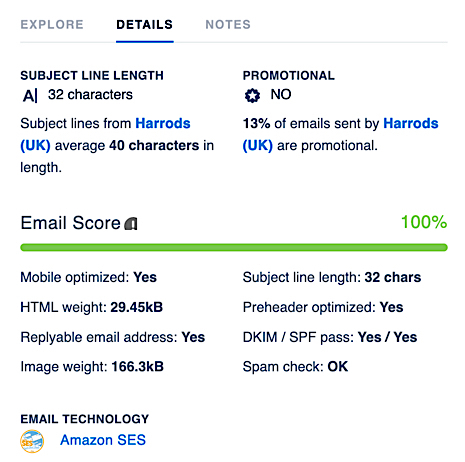Screen dimensions: 465x462
Task: Click the subject line text cursor icon
Action: [30, 96]
